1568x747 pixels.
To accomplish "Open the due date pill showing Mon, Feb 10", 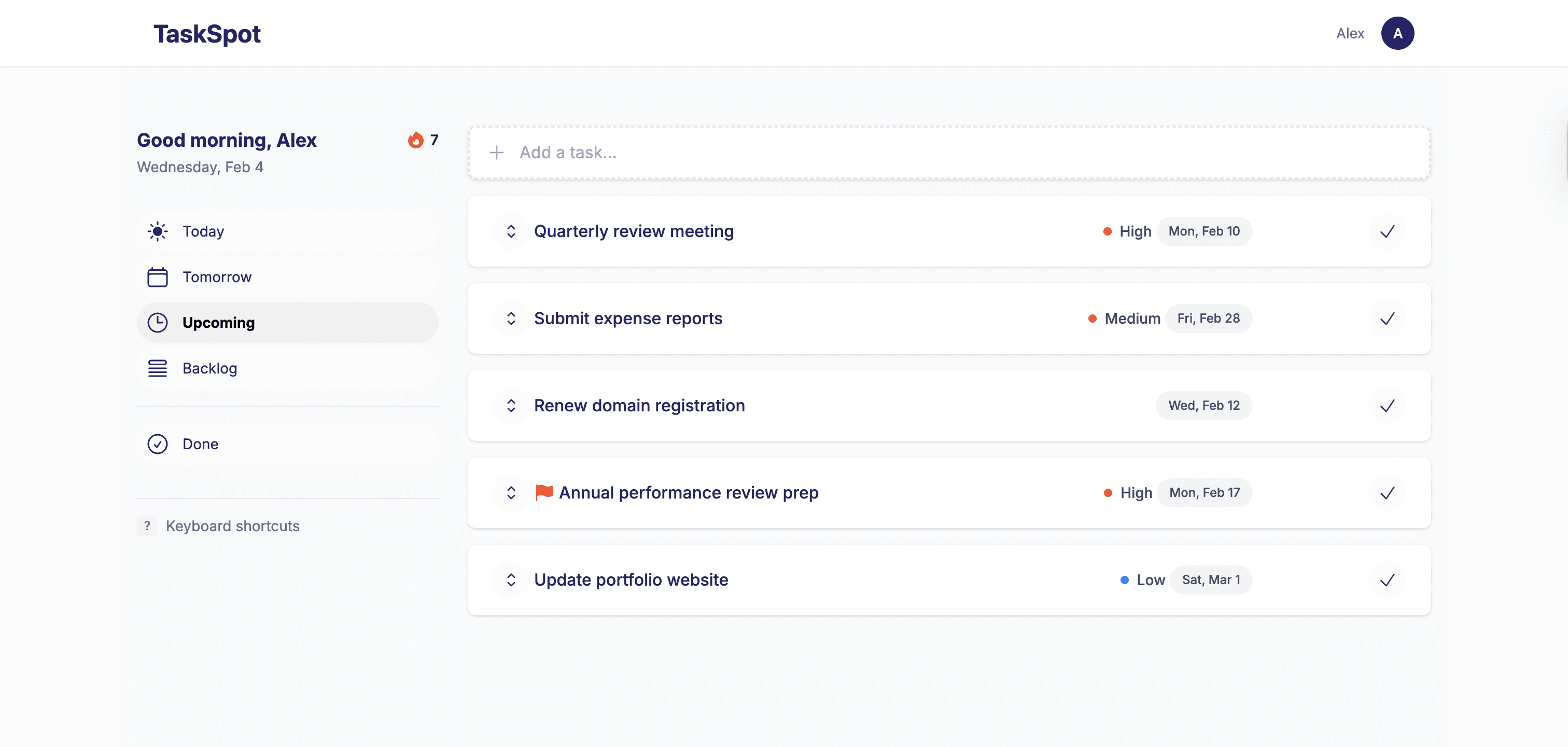I will pos(1204,231).
